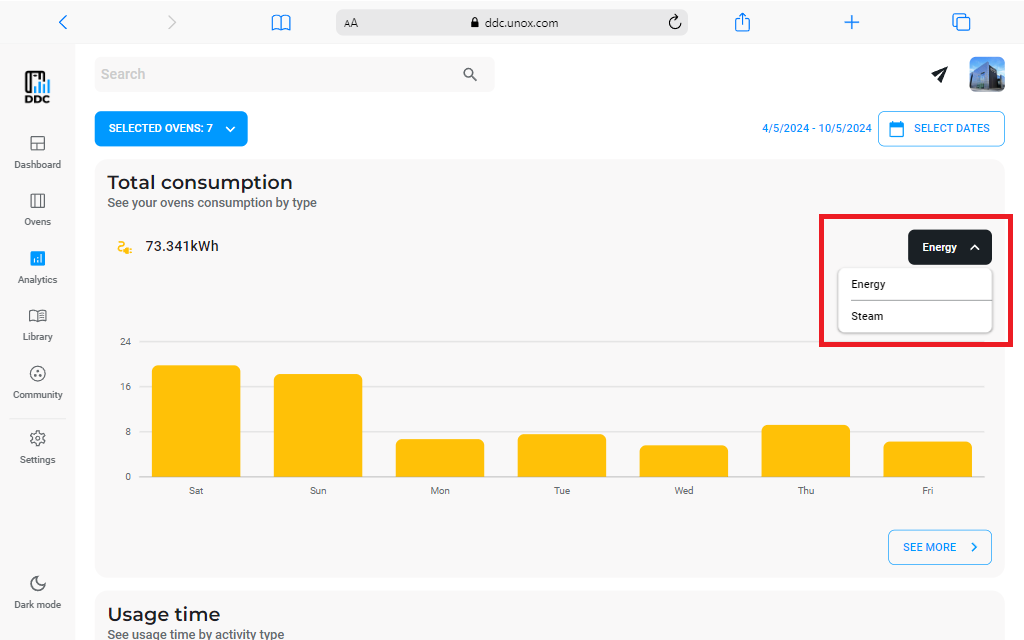Click the search magnifier icon
The width and height of the screenshot is (1024, 640).
coord(470,75)
